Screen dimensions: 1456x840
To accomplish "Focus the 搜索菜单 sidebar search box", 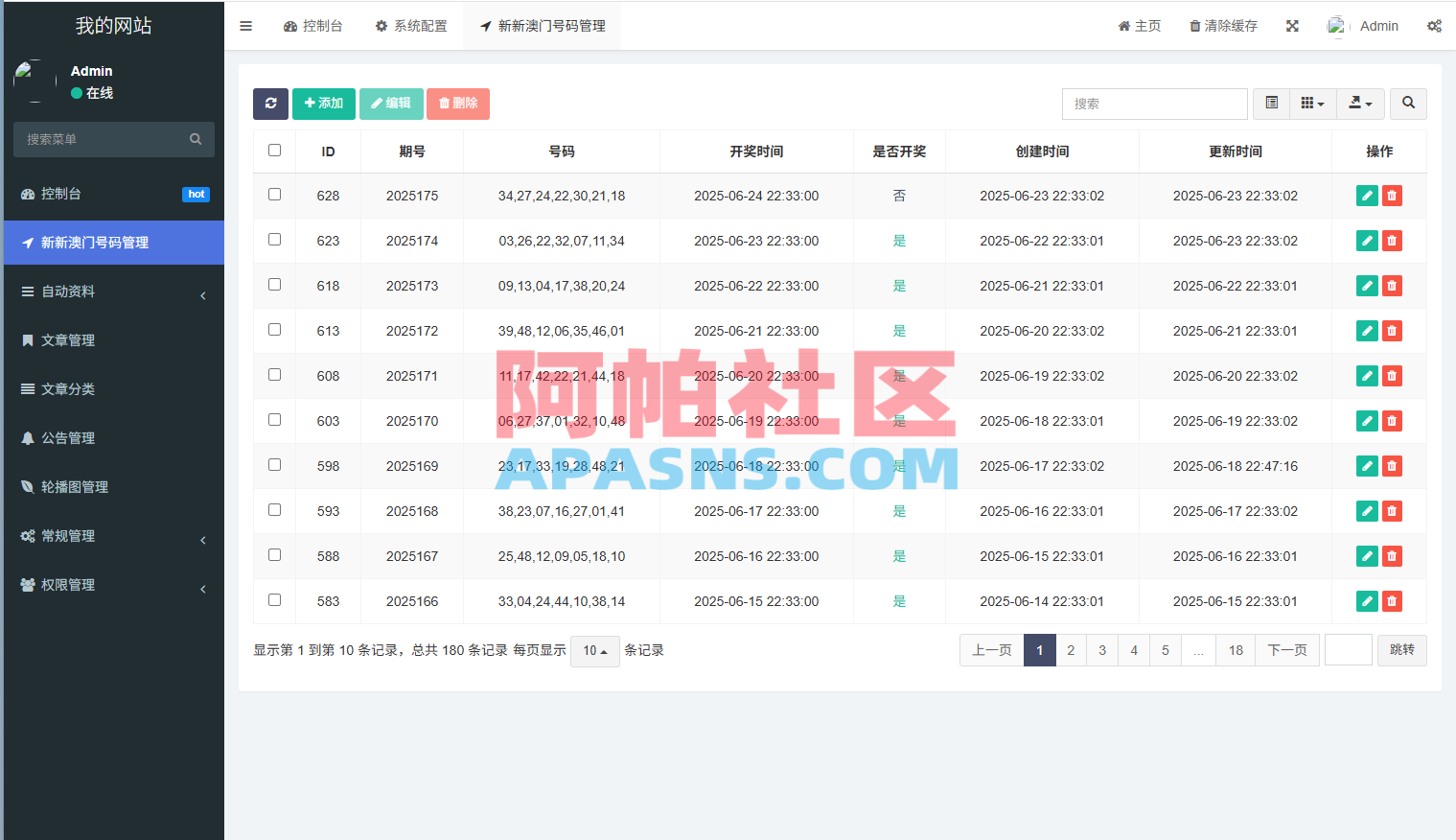I will (x=114, y=139).
